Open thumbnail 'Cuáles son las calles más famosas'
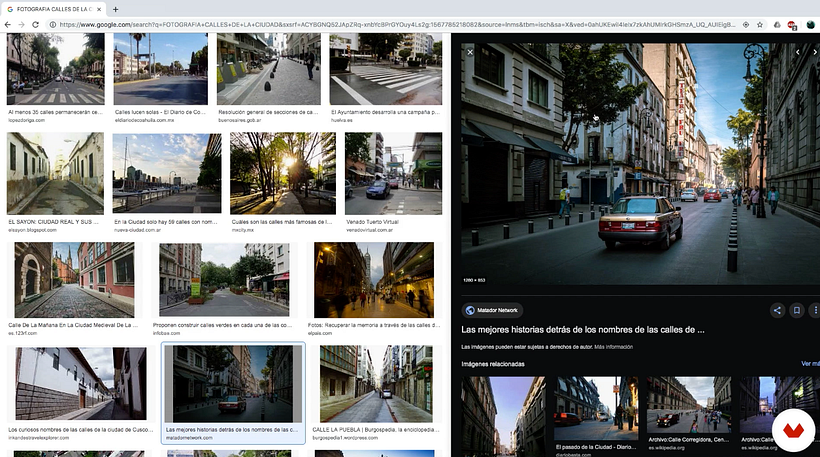820x457 pixels. pos(283,173)
